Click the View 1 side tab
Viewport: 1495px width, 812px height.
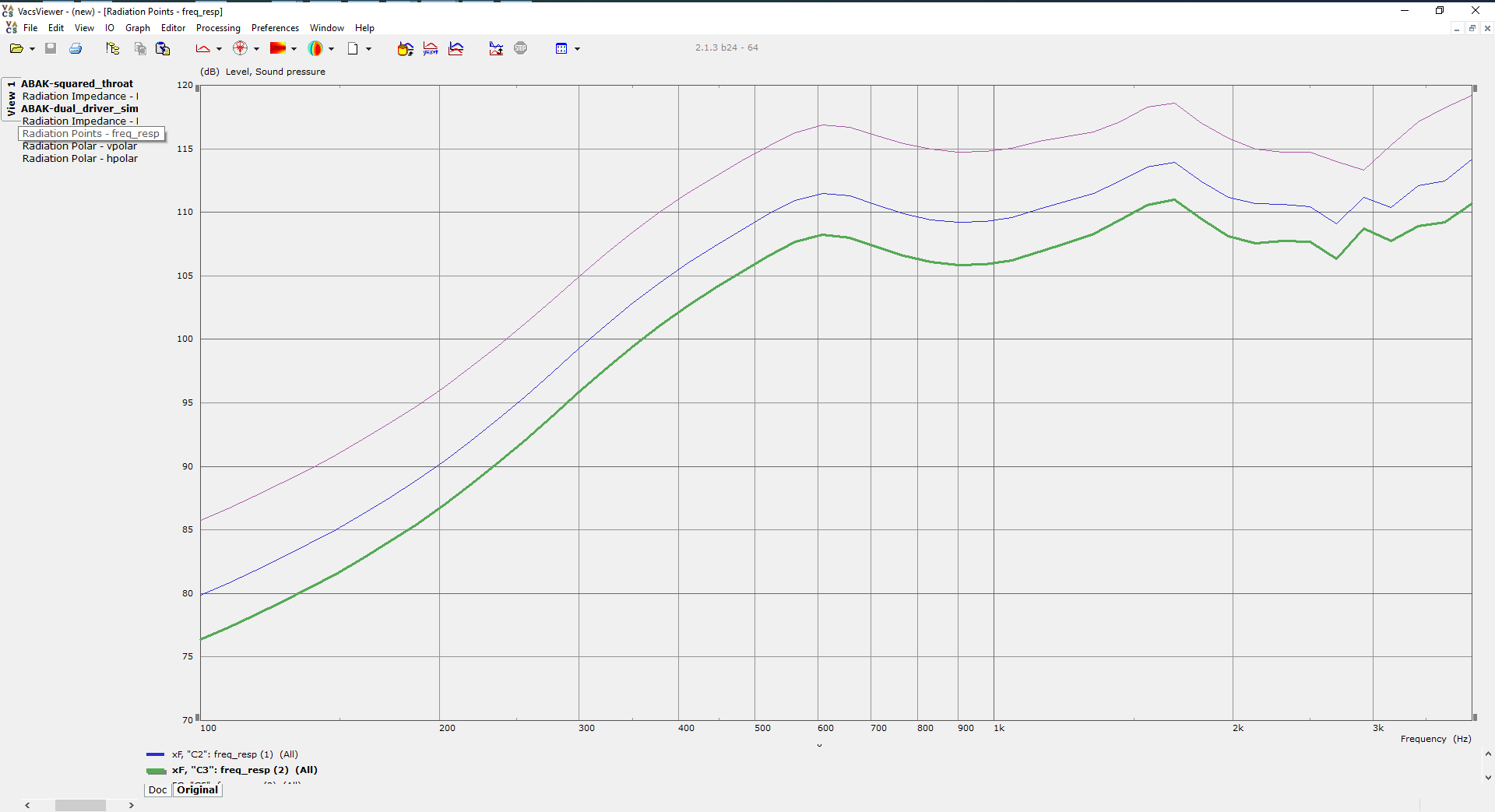[11, 99]
